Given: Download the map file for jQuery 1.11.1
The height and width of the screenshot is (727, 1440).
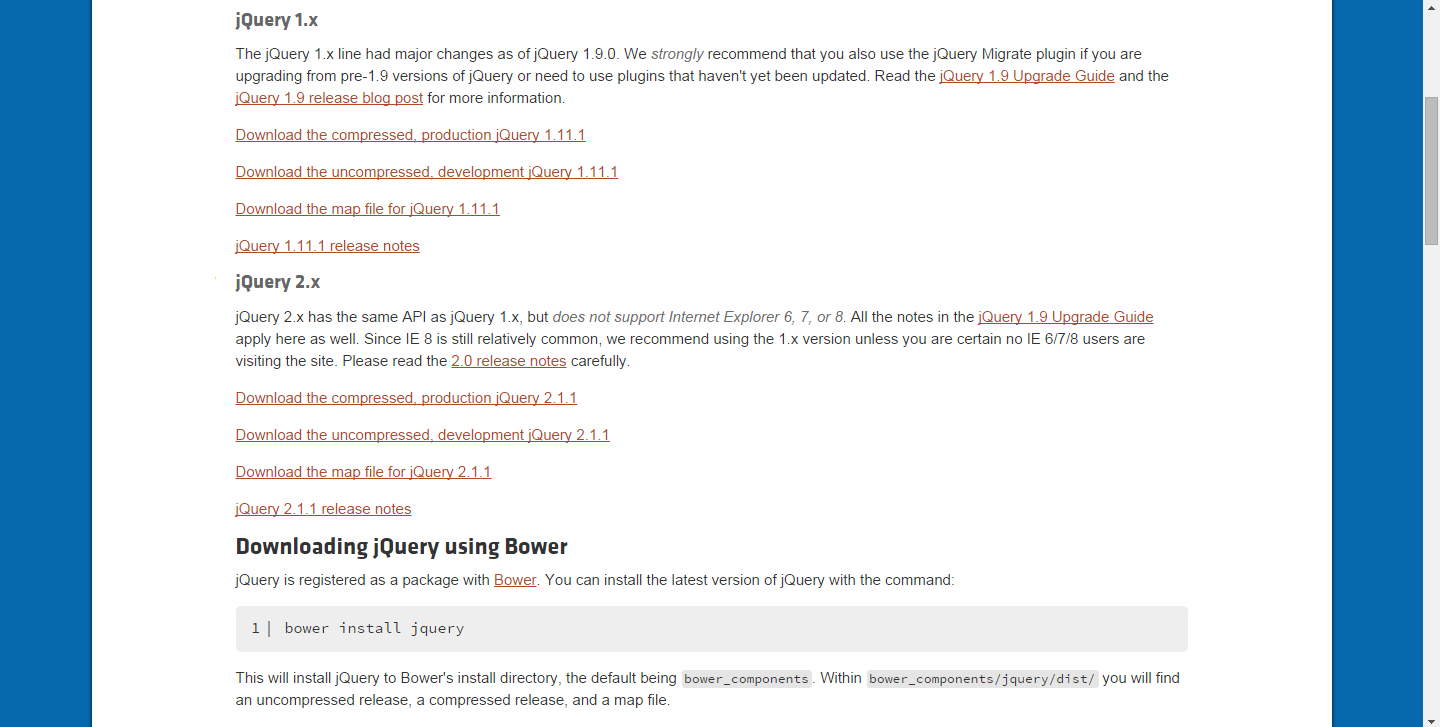Looking at the screenshot, I should coord(367,209).
